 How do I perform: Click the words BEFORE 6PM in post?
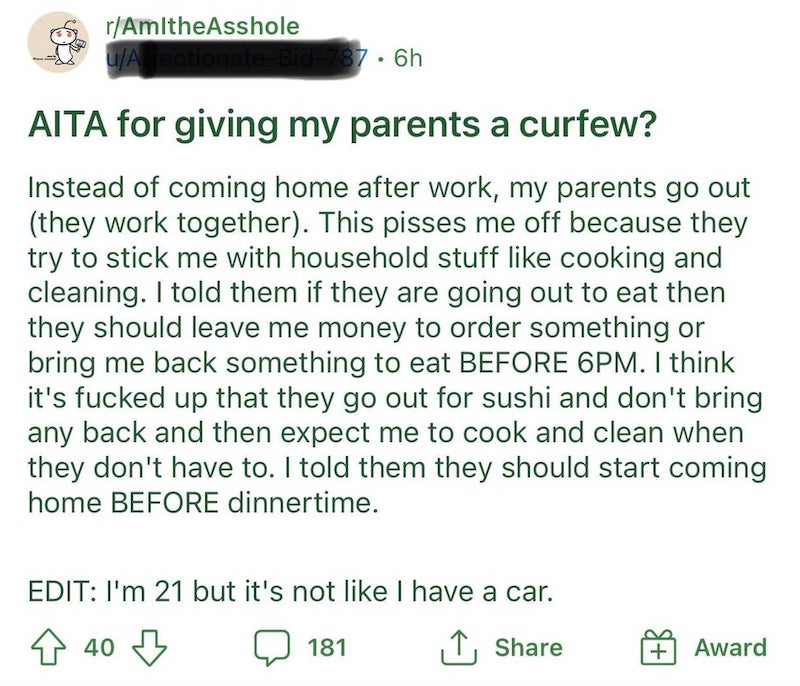(x=548, y=363)
